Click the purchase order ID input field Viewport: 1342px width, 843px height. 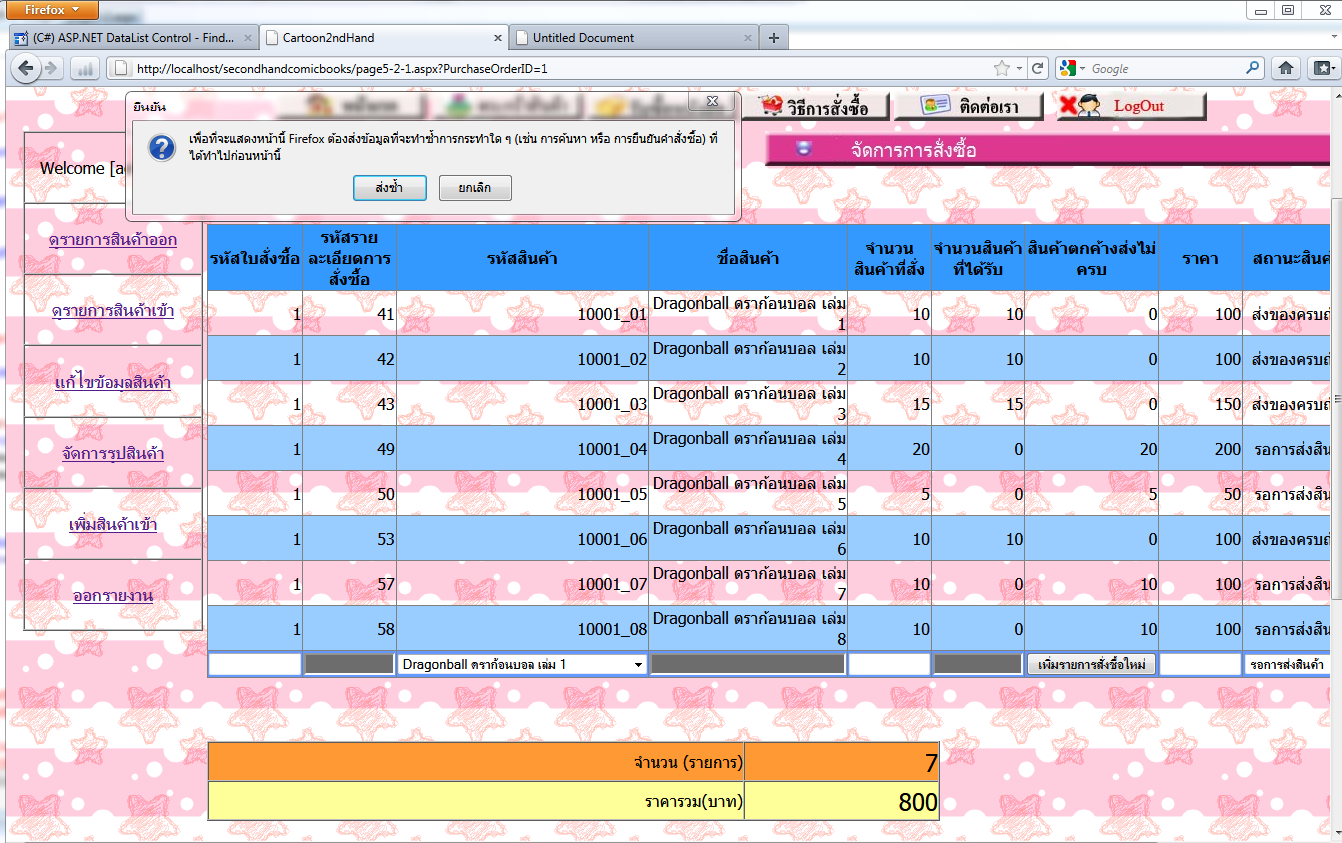(x=254, y=665)
